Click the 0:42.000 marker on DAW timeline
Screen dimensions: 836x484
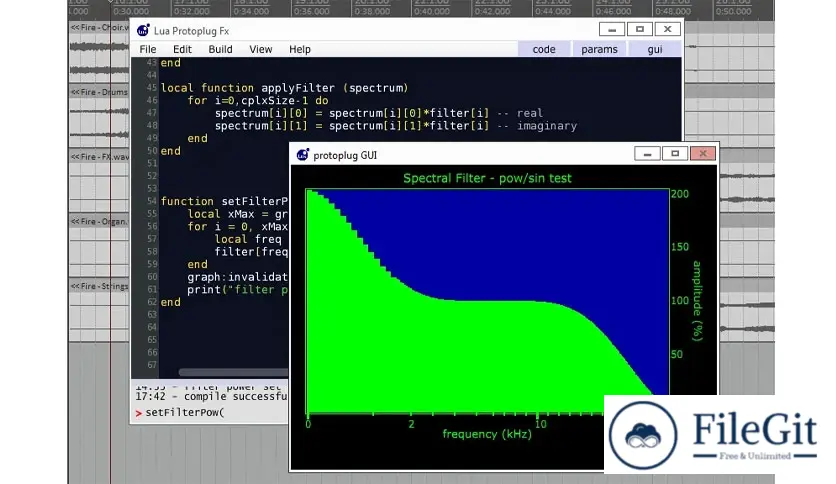click(493, 11)
